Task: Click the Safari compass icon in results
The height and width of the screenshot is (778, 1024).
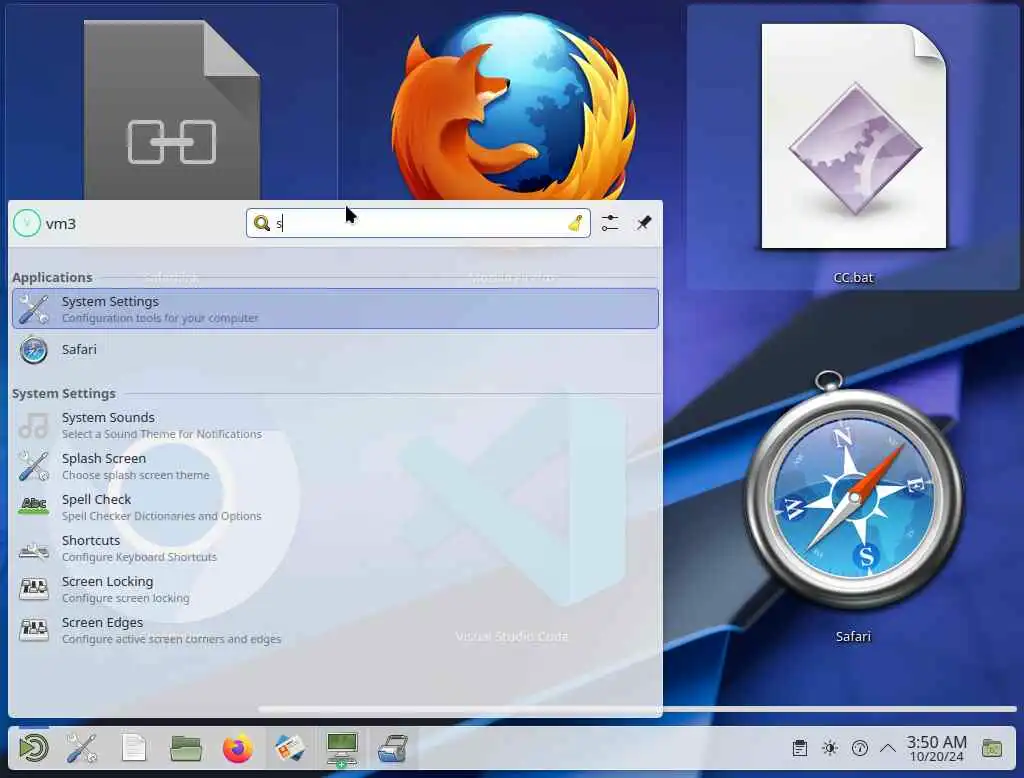Action: [33, 350]
